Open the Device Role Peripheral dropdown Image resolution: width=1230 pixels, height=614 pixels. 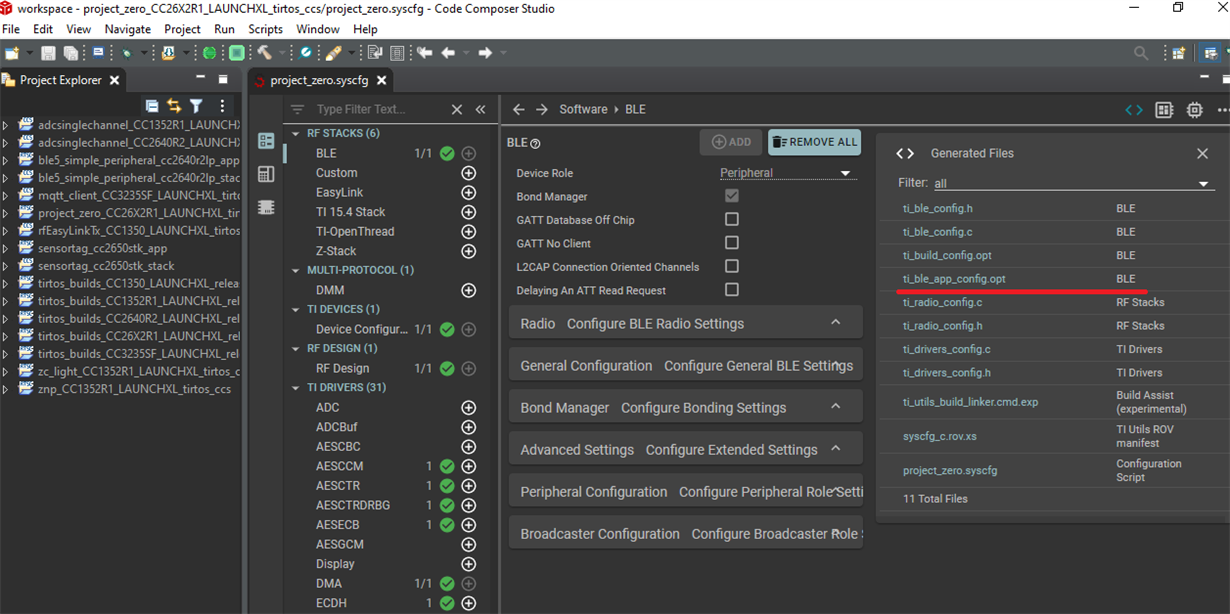tap(788, 173)
